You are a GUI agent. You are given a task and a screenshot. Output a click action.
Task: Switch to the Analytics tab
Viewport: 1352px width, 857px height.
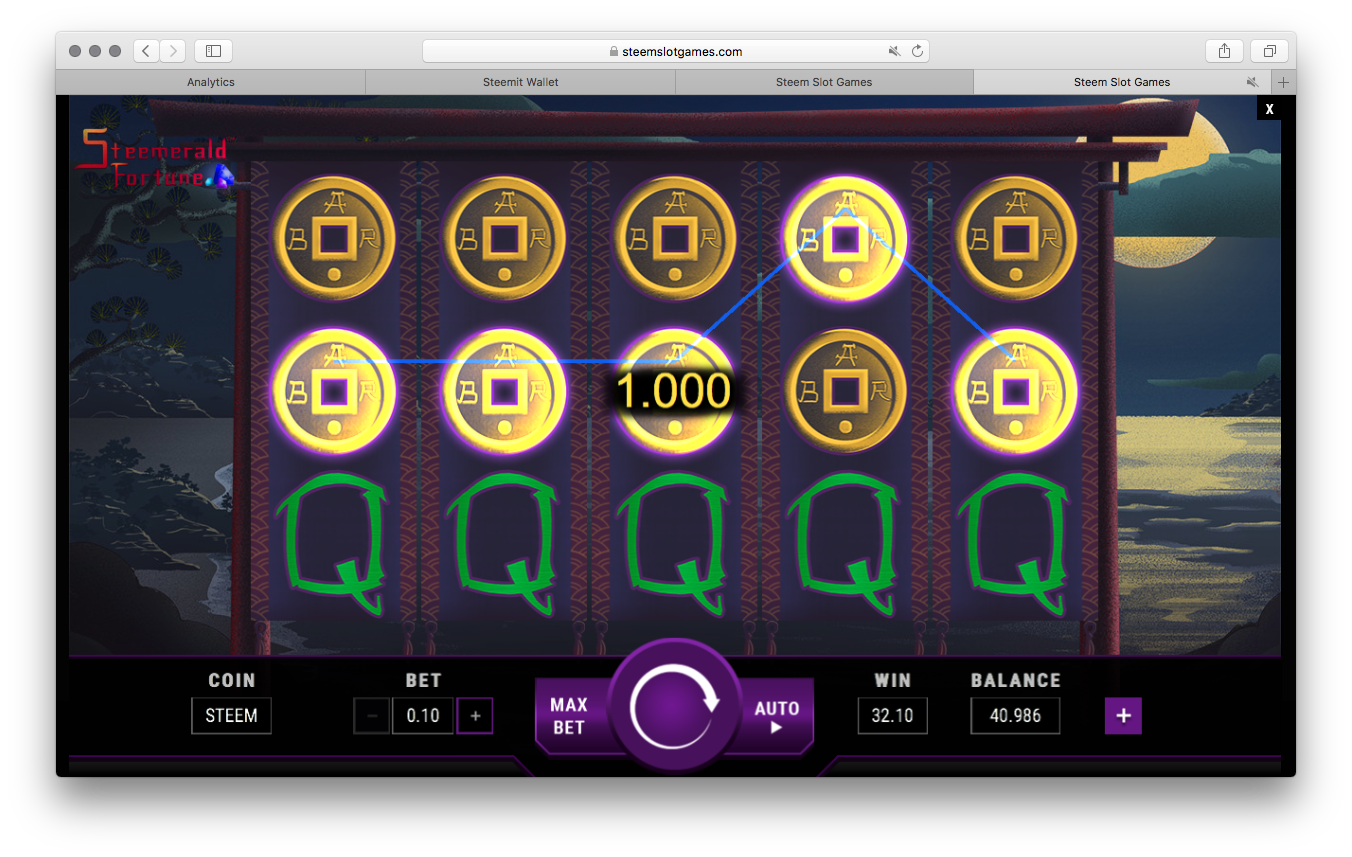[x=211, y=82]
